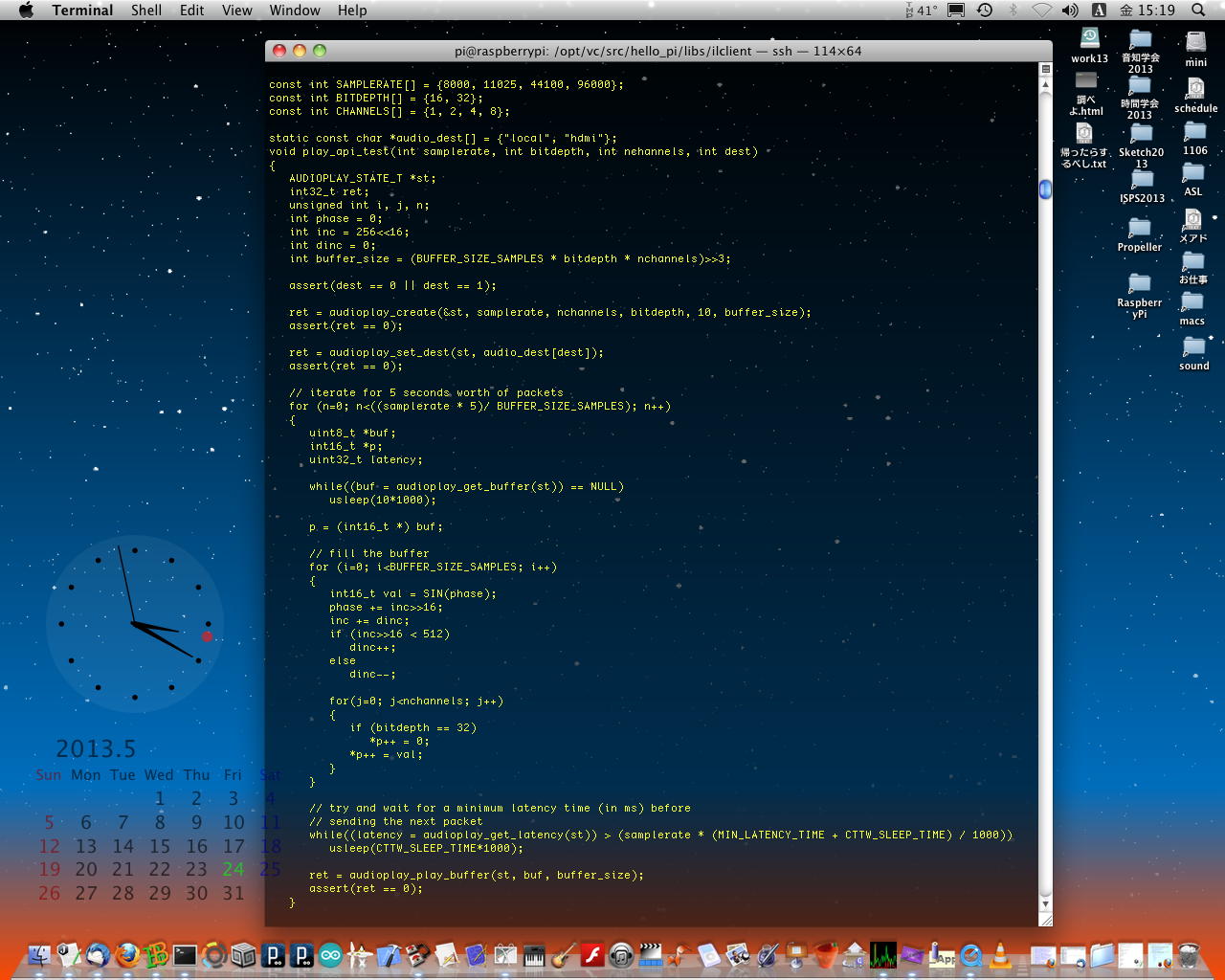
Task: Open the Thunderbird mail icon
Action: pyautogui.click(x=97, y=954)
